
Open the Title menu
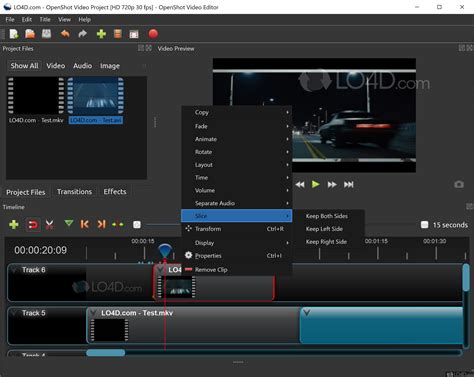pyautogui.click(x=45, y=20)
